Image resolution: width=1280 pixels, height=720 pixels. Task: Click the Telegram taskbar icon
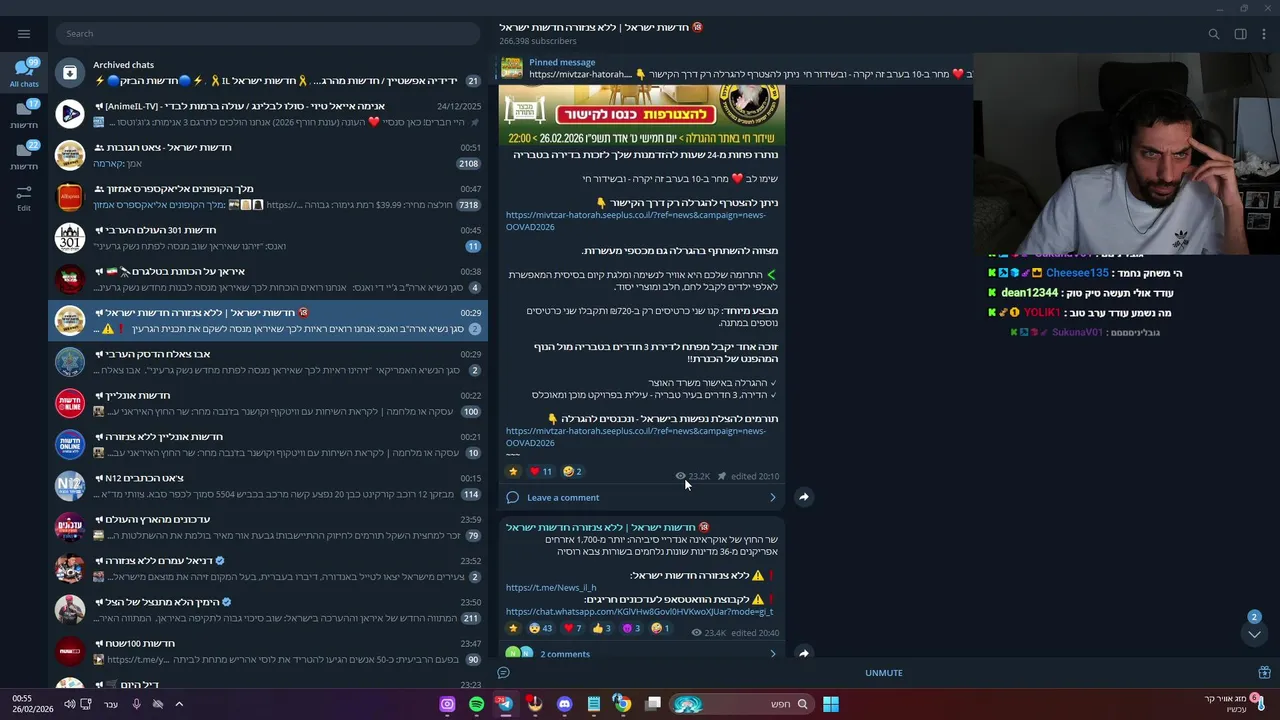pos(505,704)
